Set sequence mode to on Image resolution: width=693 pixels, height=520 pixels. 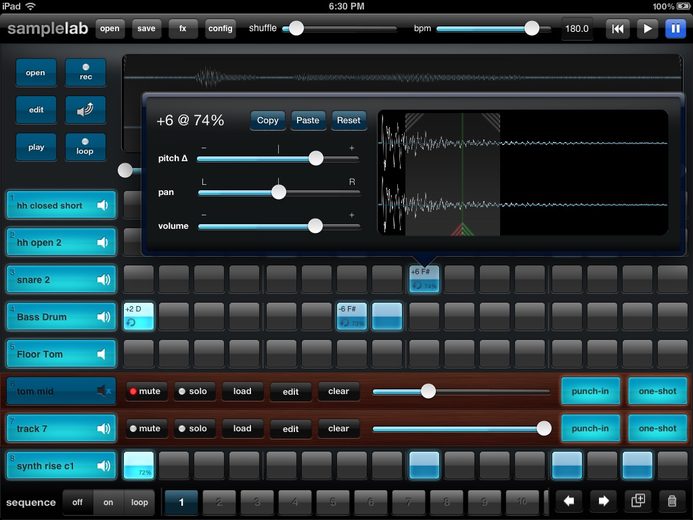coord(108,502)
